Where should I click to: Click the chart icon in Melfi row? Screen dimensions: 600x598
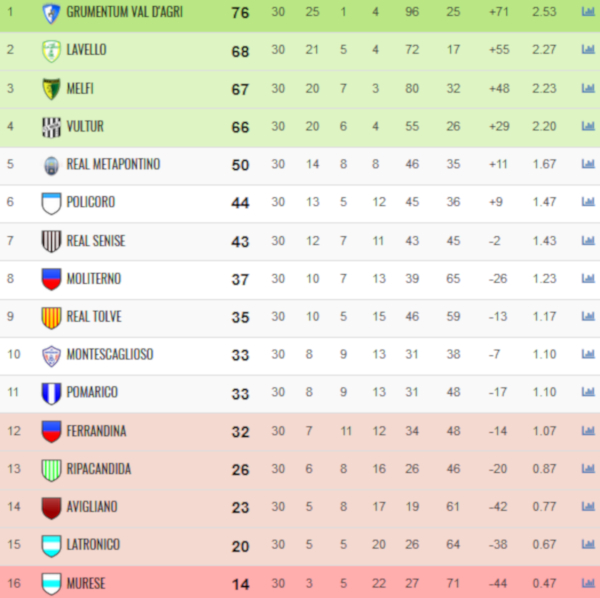(x=588, y=88)
